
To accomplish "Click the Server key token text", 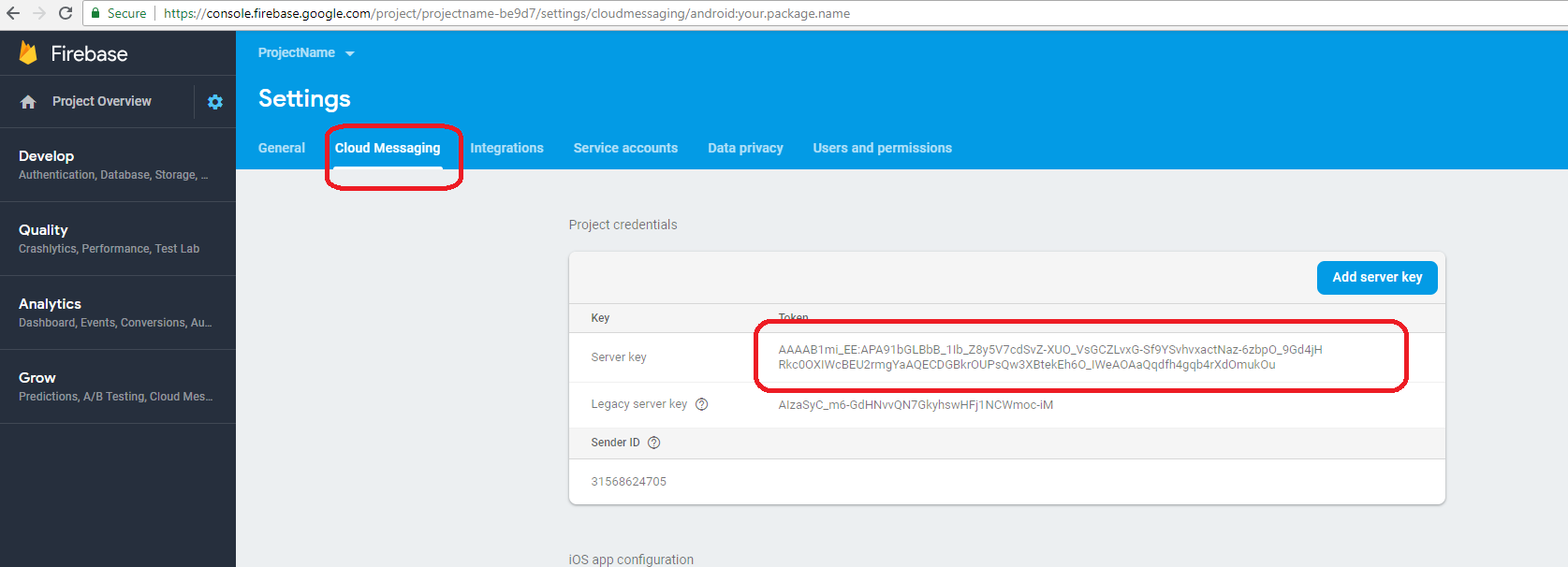I will (x=1049, y=357).
